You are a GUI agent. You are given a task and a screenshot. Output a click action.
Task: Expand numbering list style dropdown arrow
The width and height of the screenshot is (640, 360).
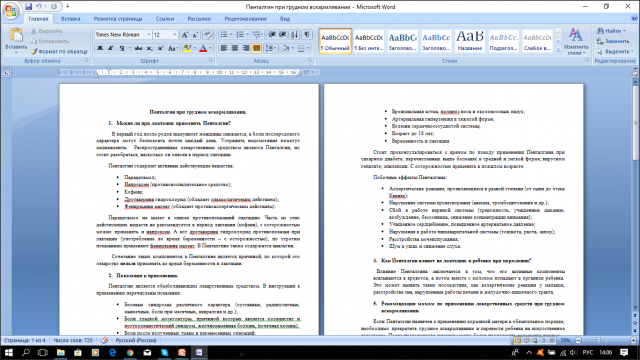pyautogui.click(x=247, y=35)
